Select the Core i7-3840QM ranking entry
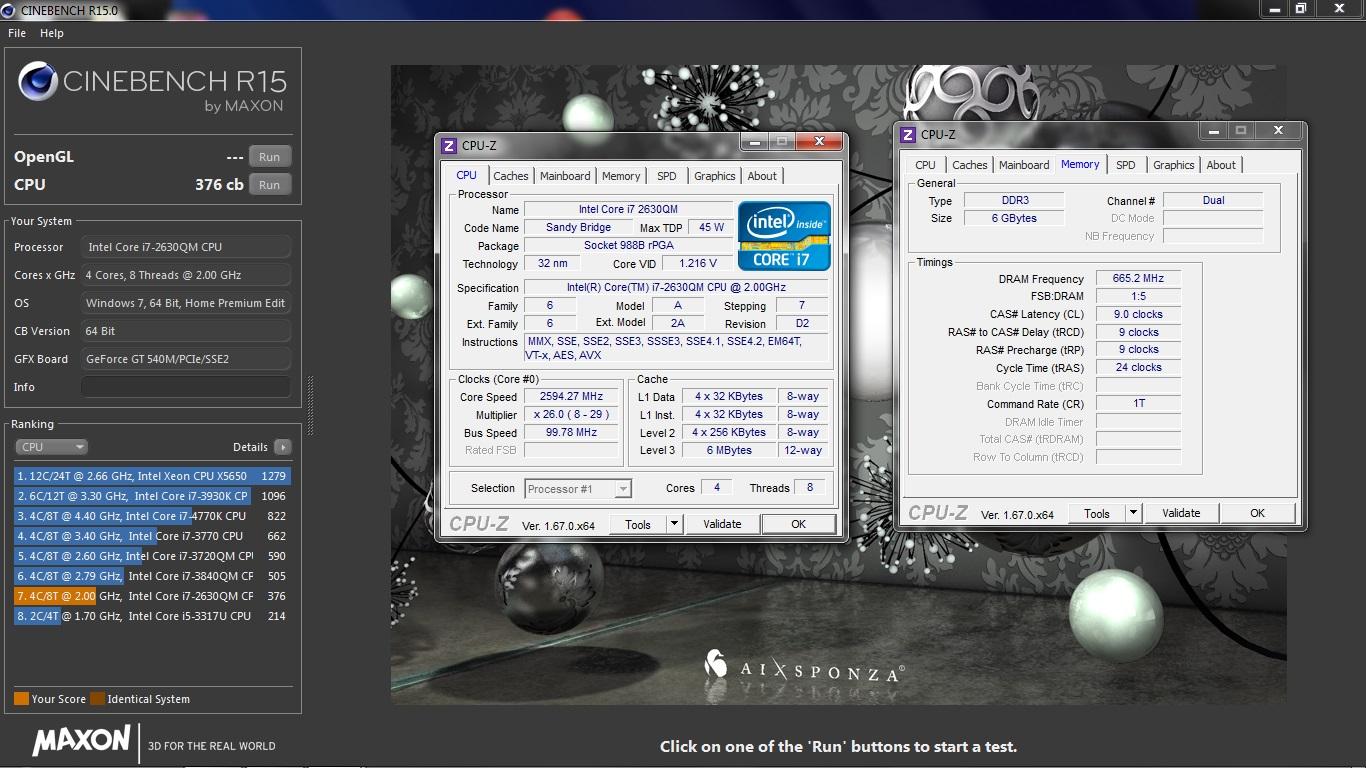This screenshot has width=1366, height=768. pos(152,576)
